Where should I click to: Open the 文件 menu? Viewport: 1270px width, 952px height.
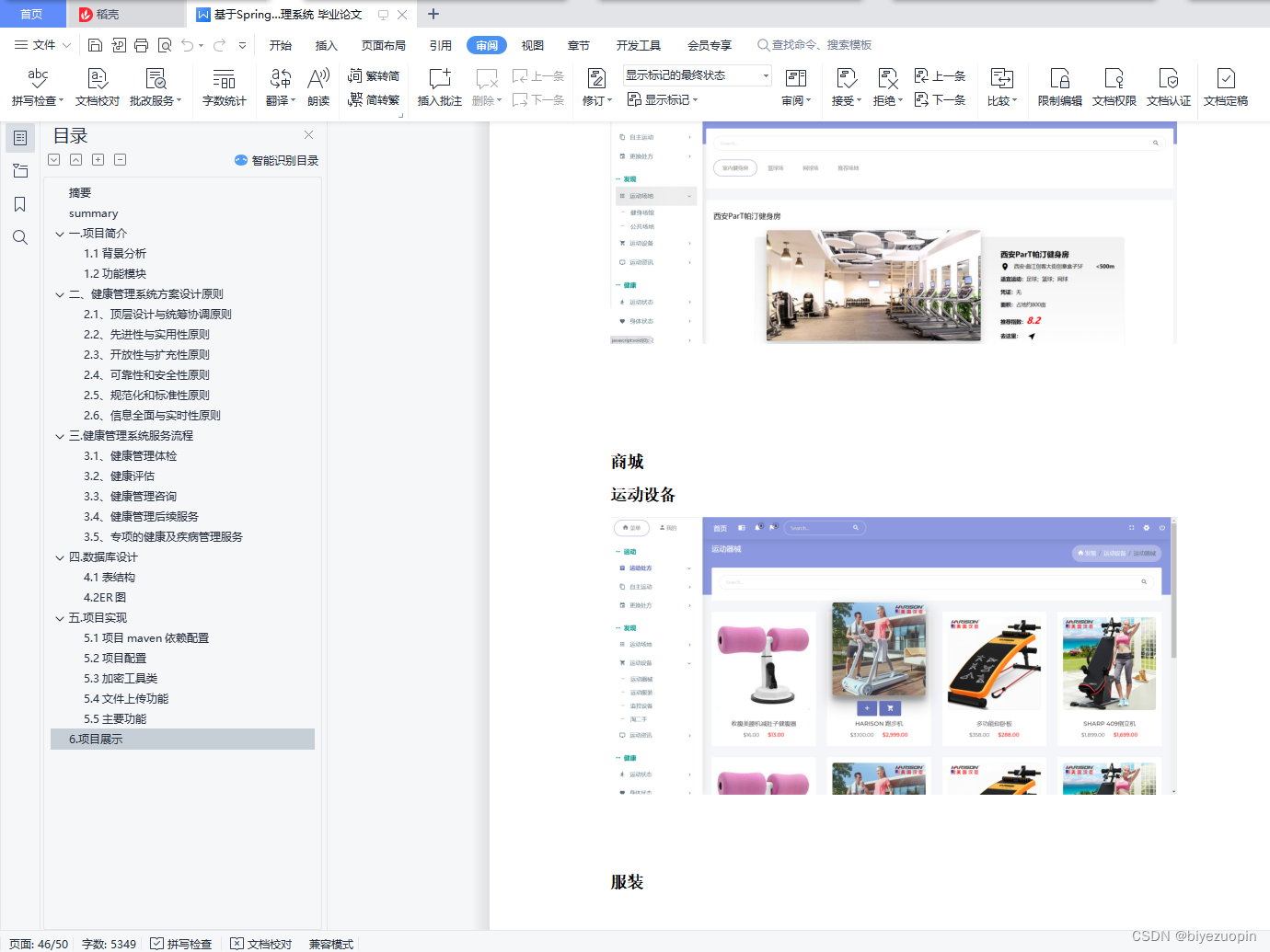(42, 45)
